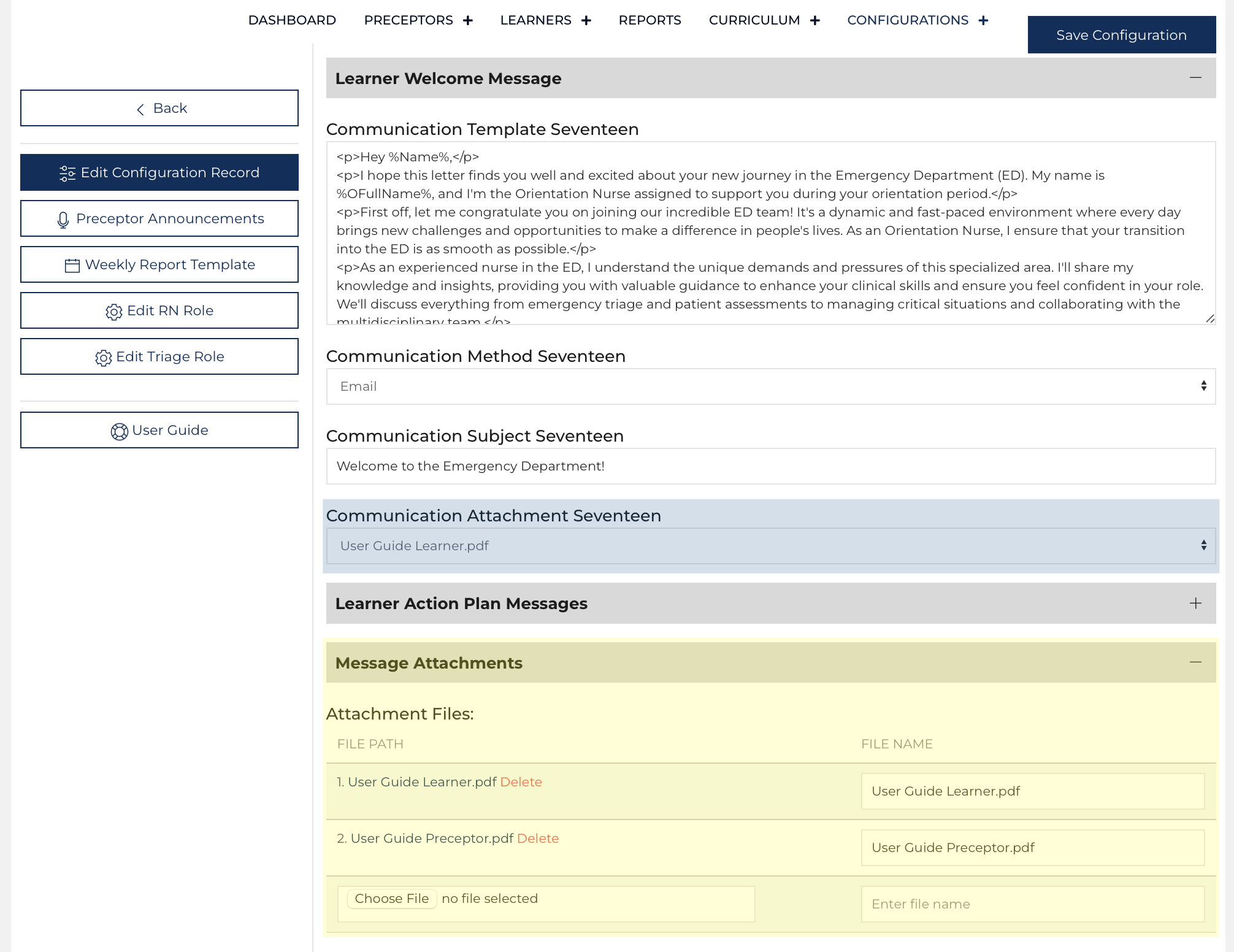
Task: Click the microphone icon for Preceptor Announcements
Action: pos(63,220)
